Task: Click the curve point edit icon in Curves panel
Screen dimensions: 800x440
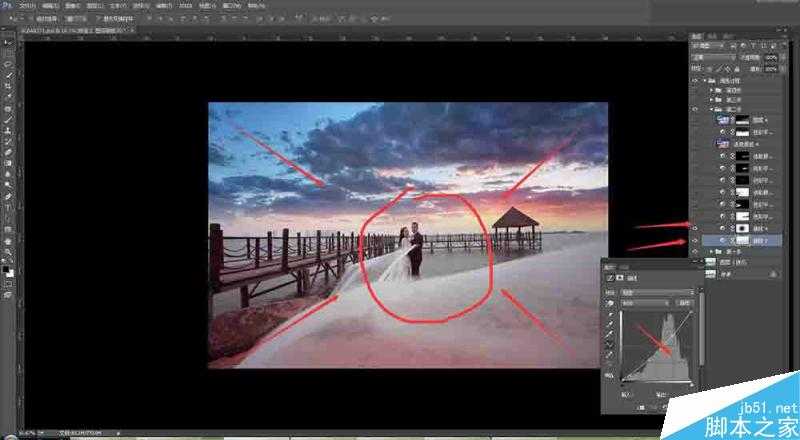Action: [x=610, y=346]
